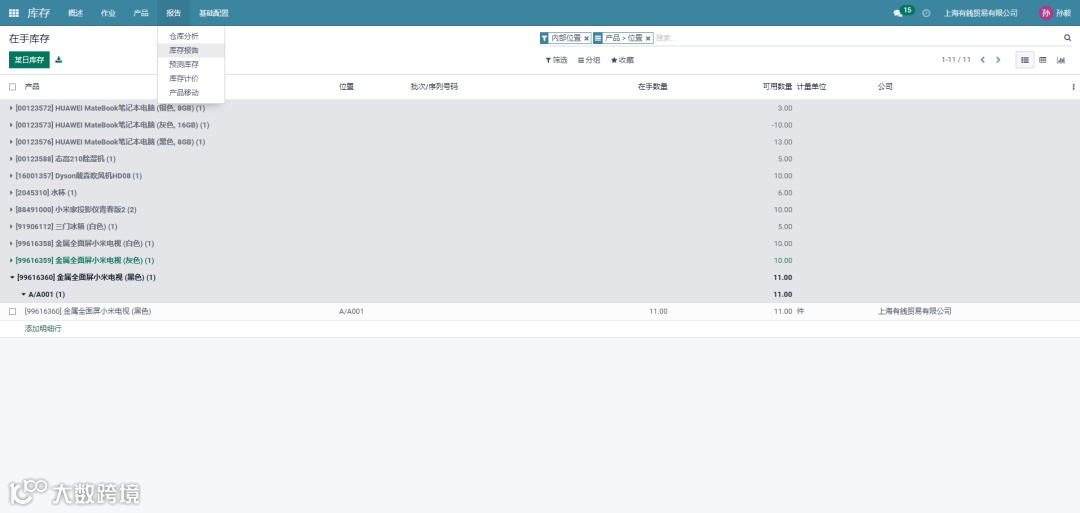
Task: Click 上海有钱贸易有限公司 cell in record row
Action: [915, 311]
